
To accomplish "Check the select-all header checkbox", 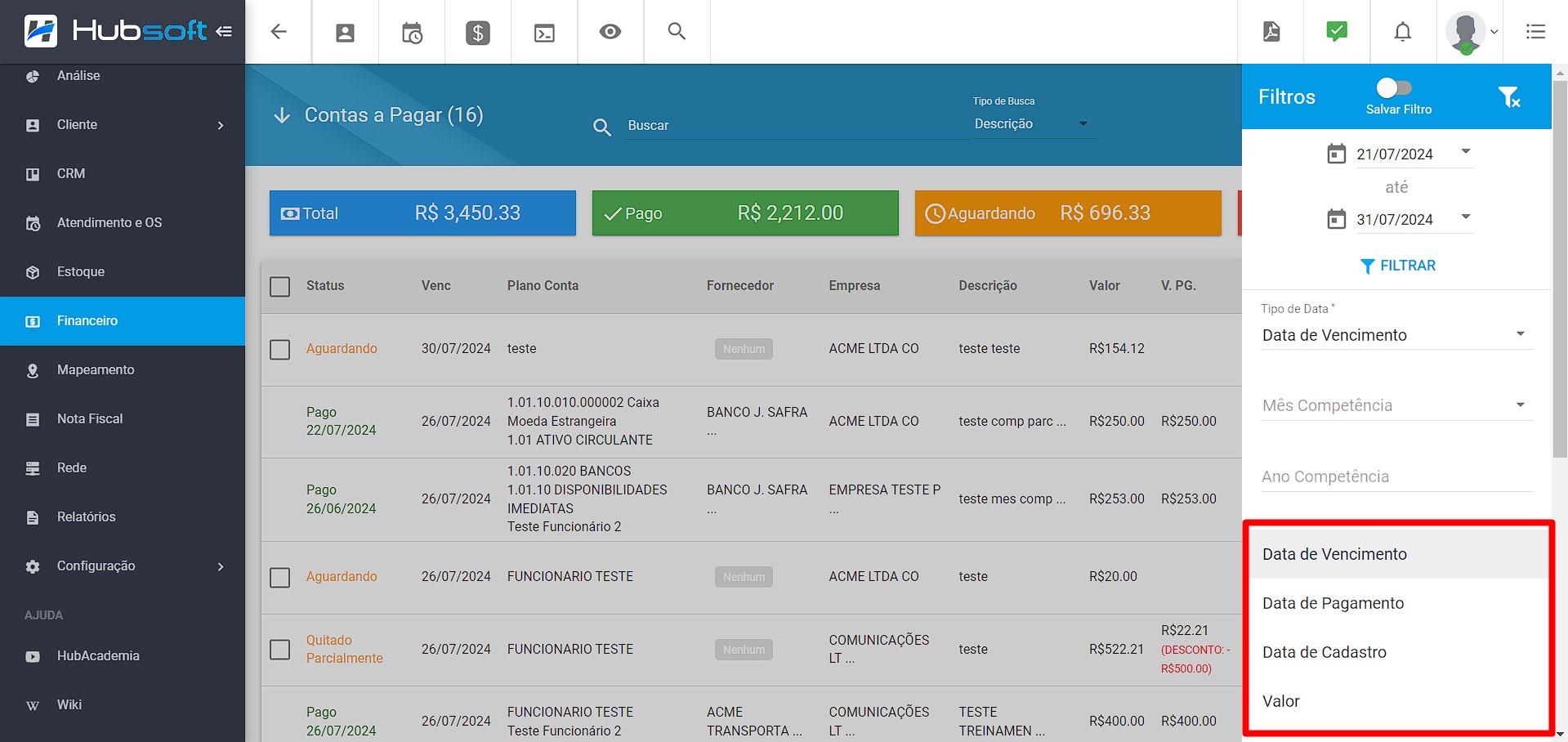I will [280, 286].
